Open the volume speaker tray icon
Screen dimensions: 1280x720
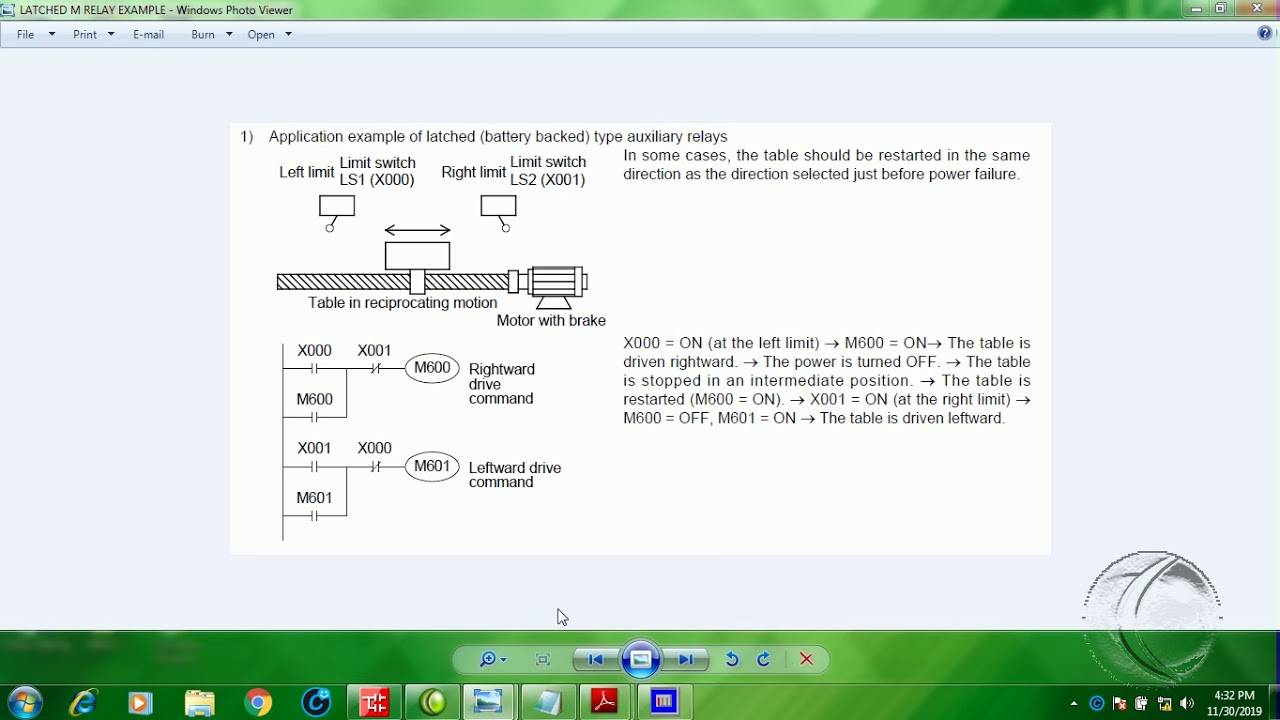(x=1187, y=703)
